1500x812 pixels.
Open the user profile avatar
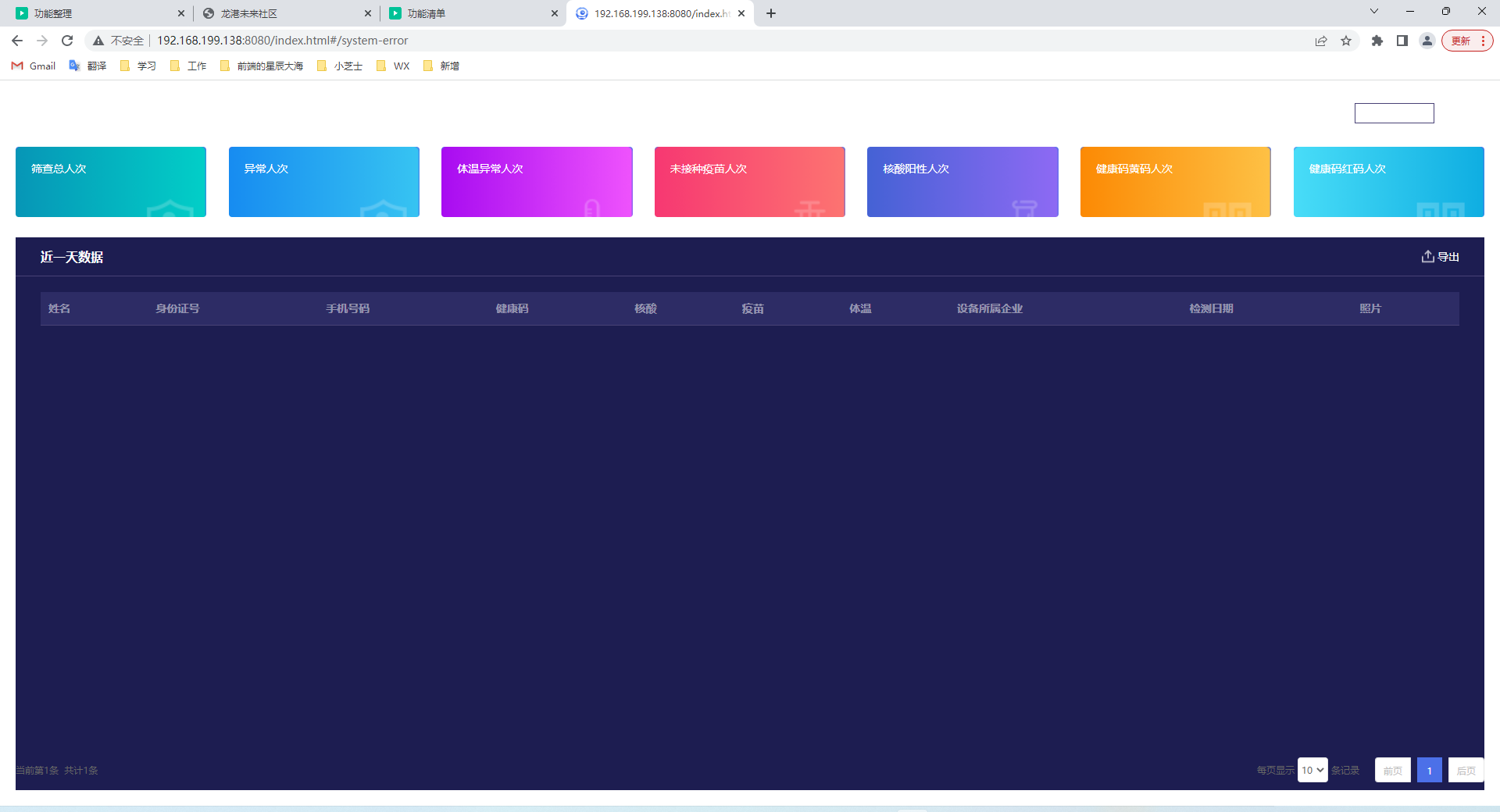(x=1427, y=41)
